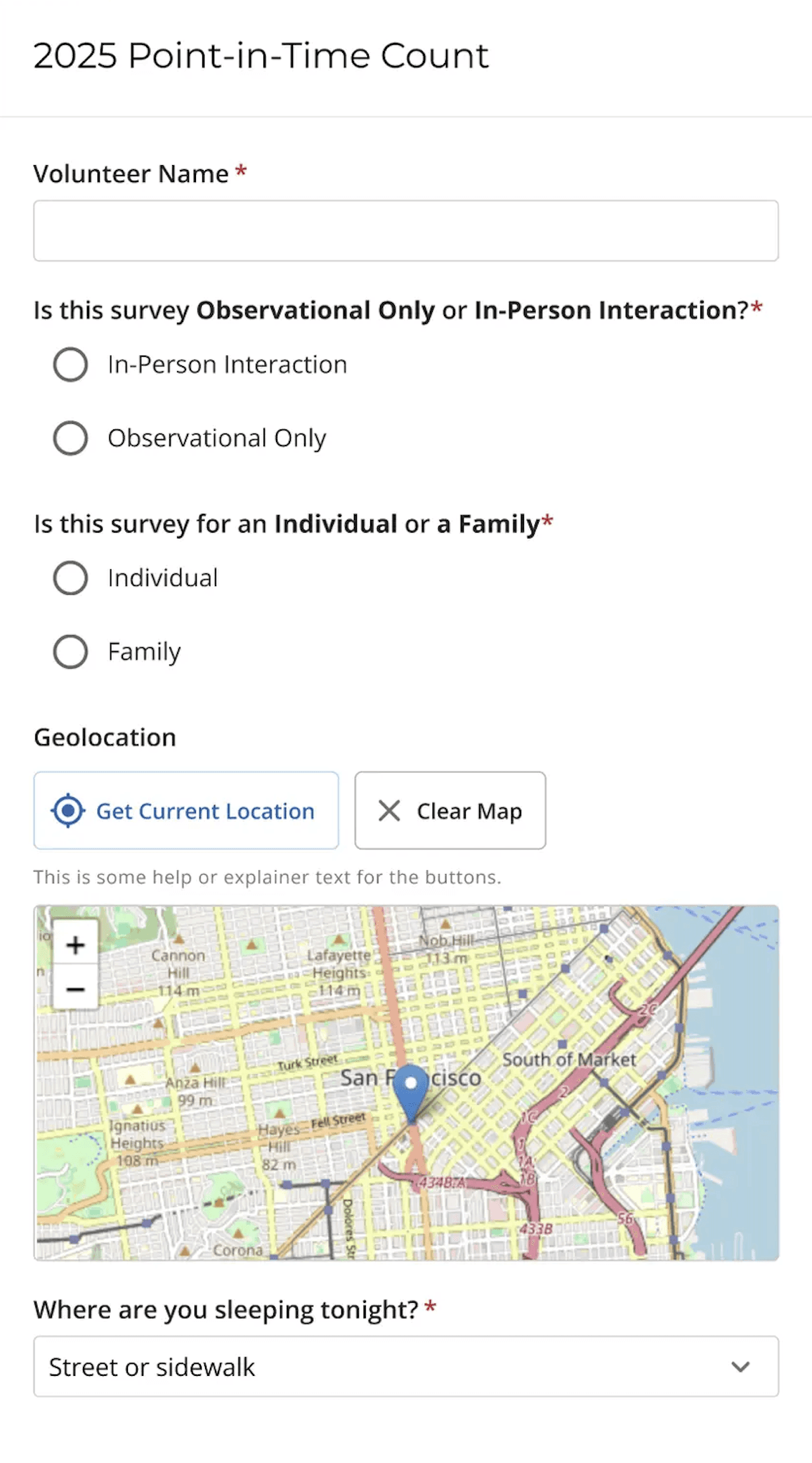The height and width of the screenshot is (1463, 812).
Task: Click the zoom out icon on the map
Action: coord(75,989)
